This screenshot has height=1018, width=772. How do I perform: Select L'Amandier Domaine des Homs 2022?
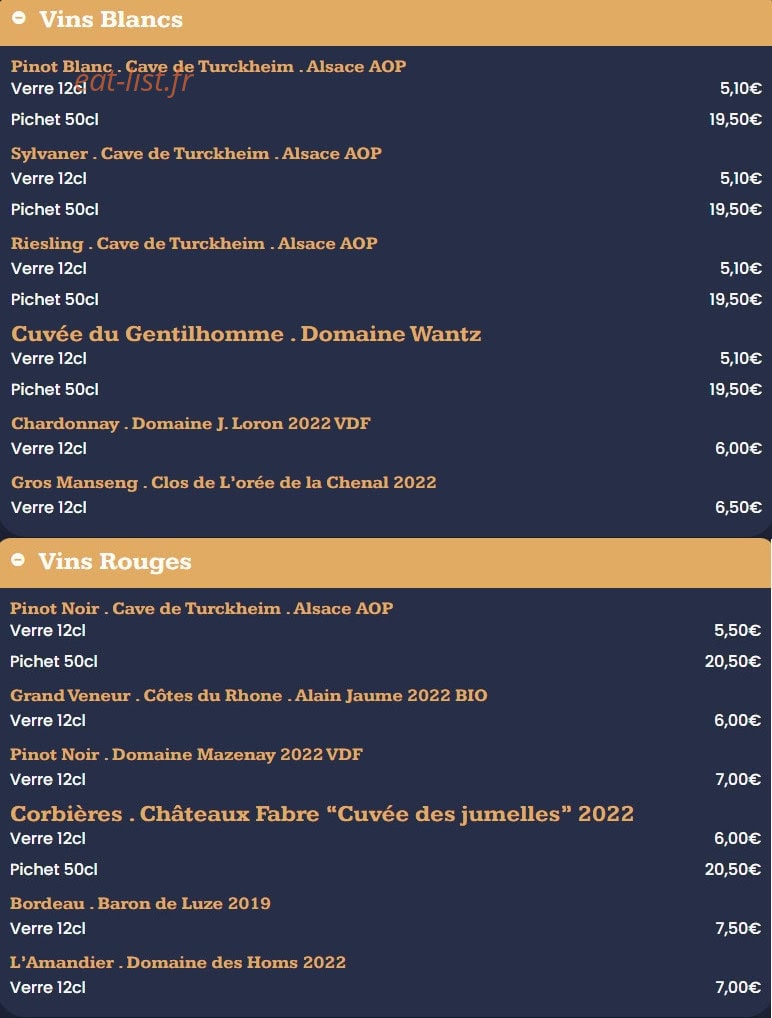(x=178, y=963)
